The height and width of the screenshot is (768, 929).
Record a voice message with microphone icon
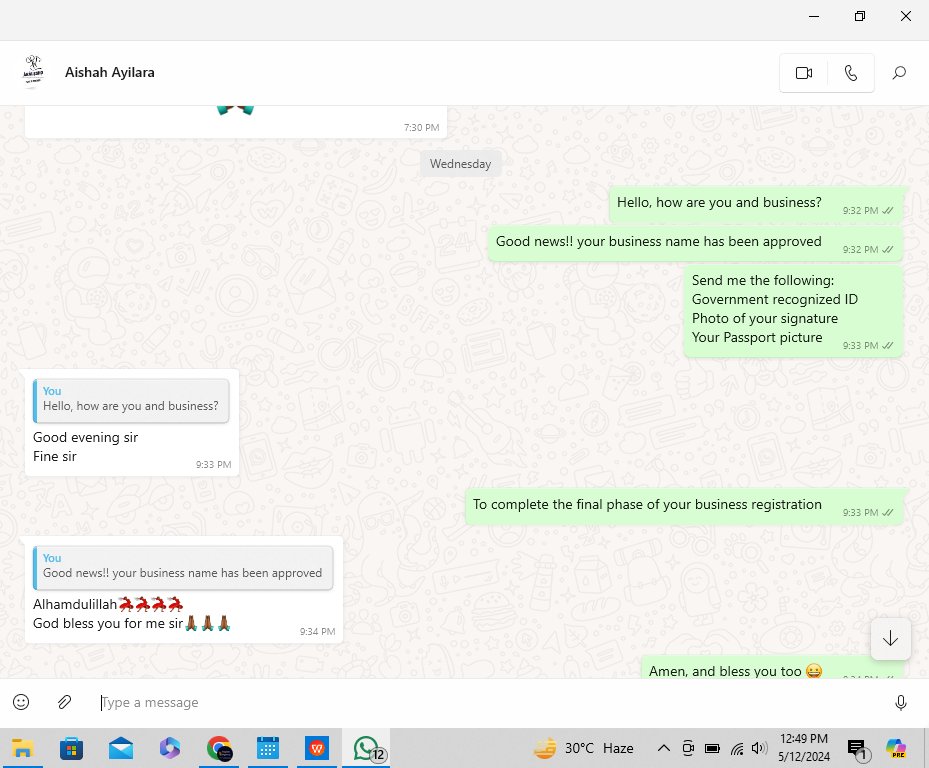901,702
